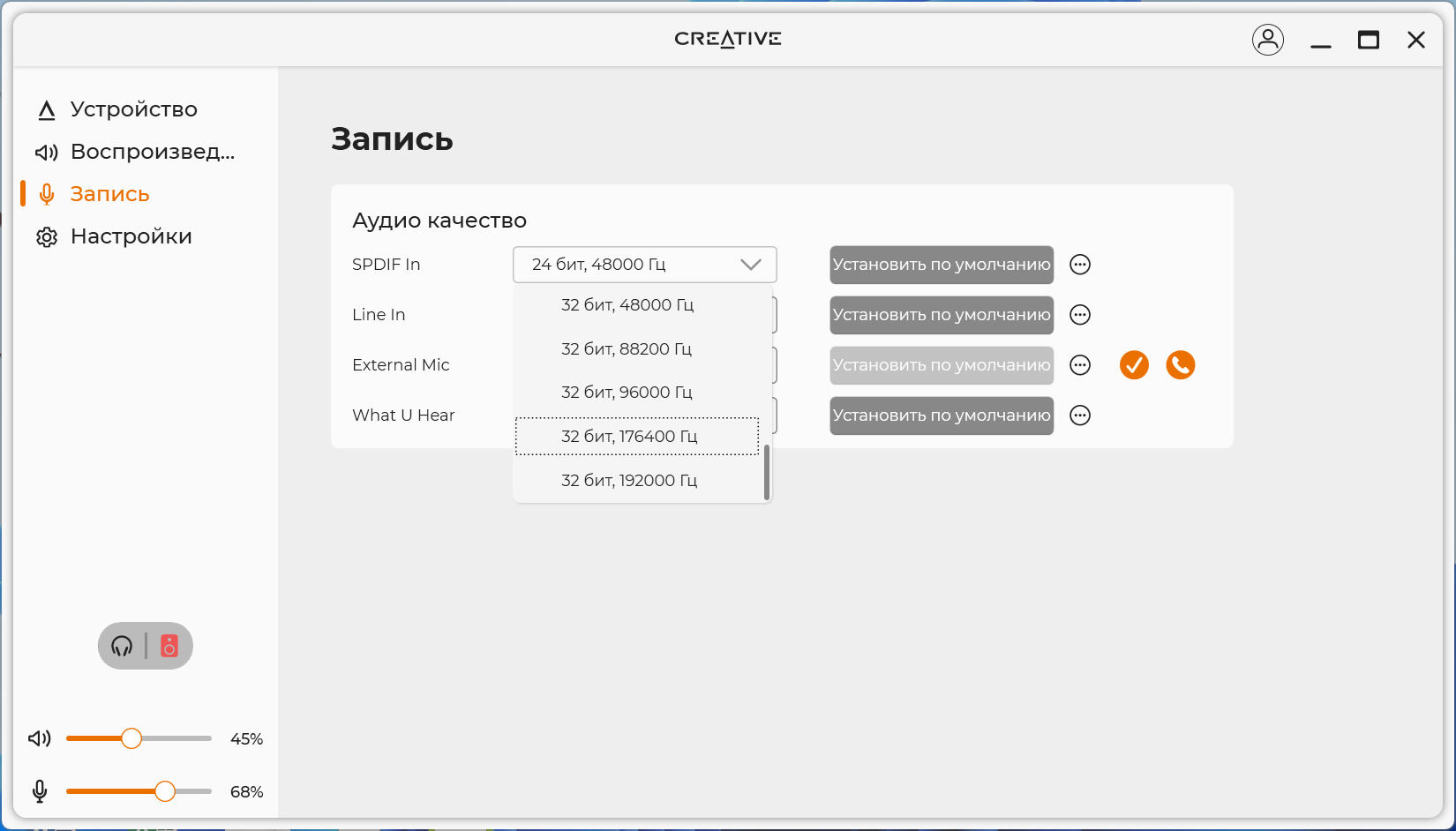Choose 32 бит, 48000 Гц option

point(637,305)
